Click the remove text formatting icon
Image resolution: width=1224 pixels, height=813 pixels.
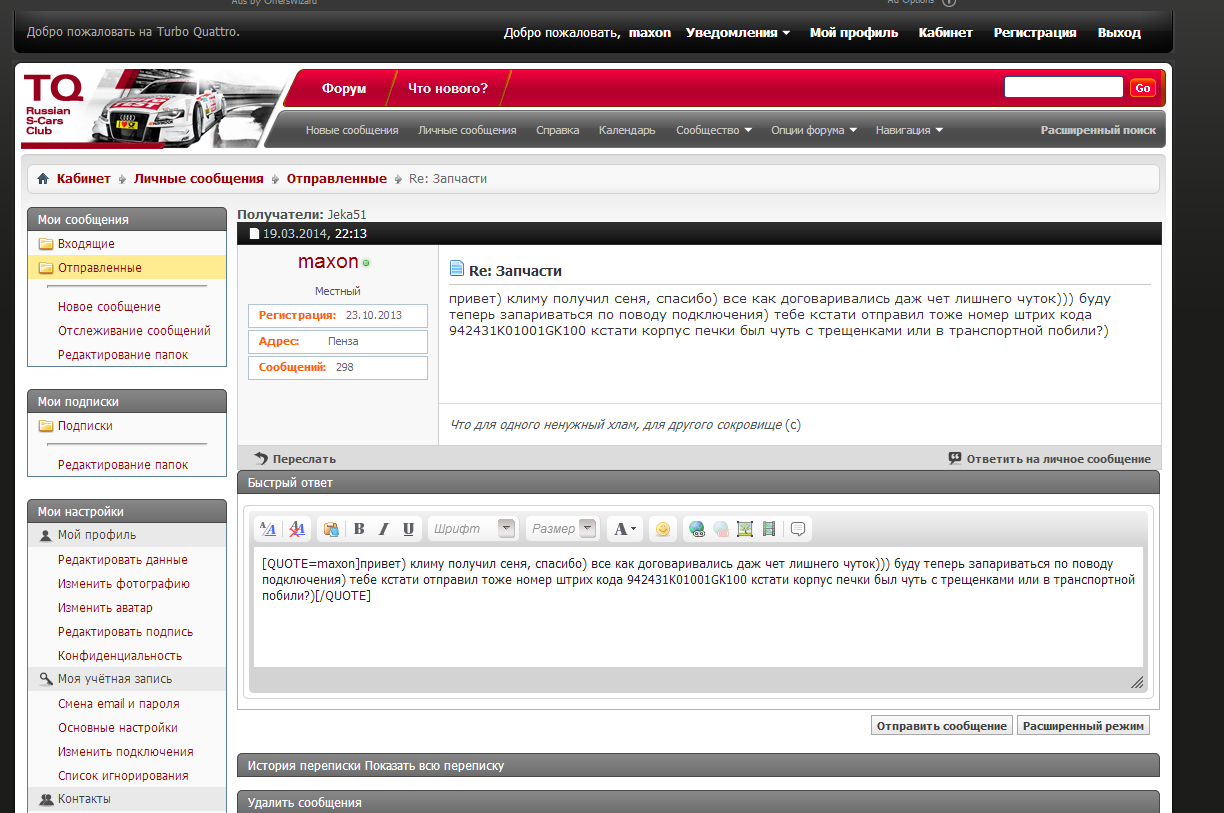[297, 529]
